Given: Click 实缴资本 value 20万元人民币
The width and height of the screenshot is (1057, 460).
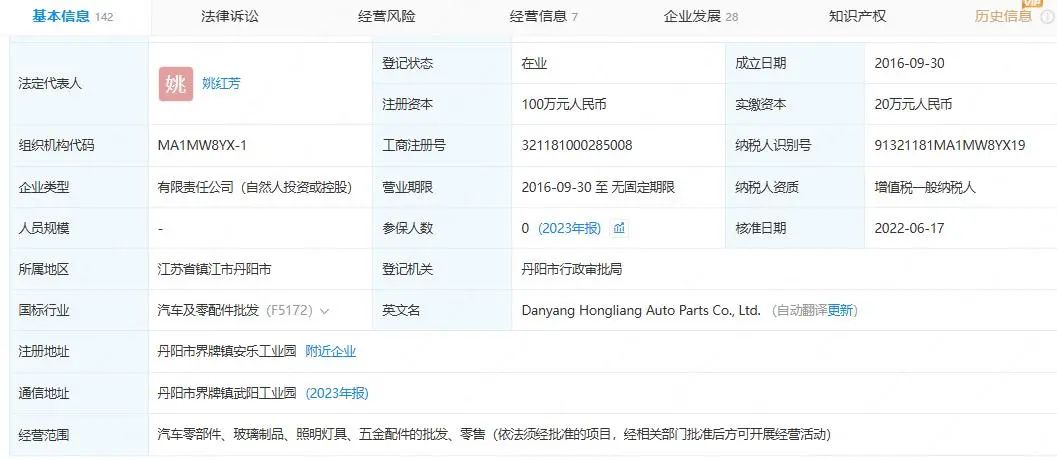Looking at the screenshot, I should pos(913,105).
